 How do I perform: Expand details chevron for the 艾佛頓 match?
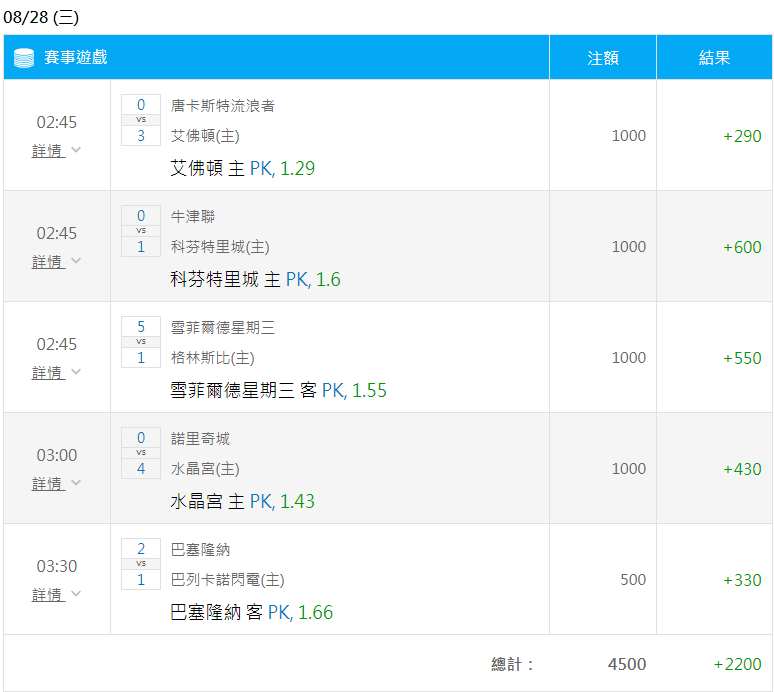[x=76, y=150]
